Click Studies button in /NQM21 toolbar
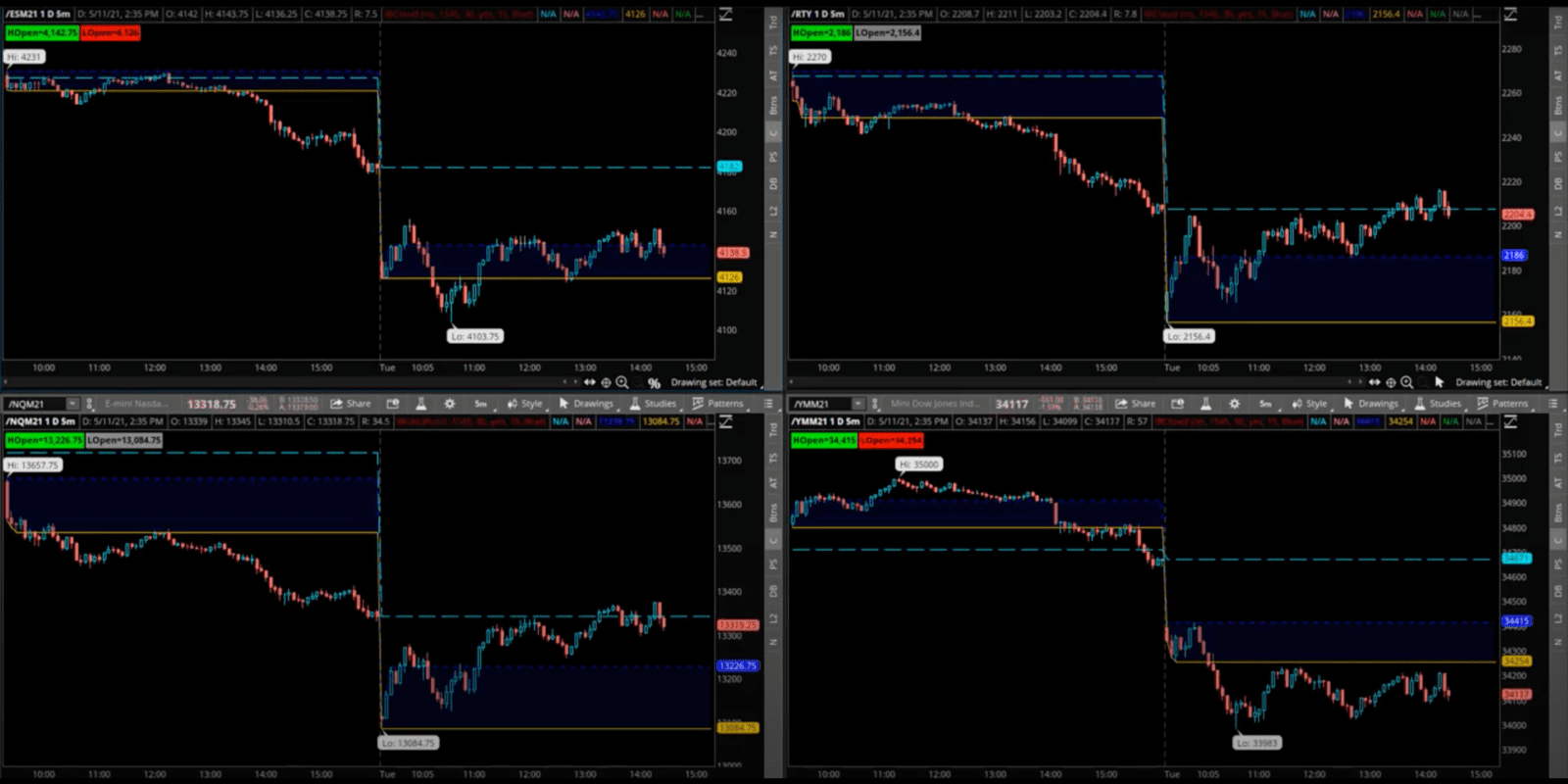This screenshot has height=784, width=1568. pyautogui.click(x=653, y=404)
